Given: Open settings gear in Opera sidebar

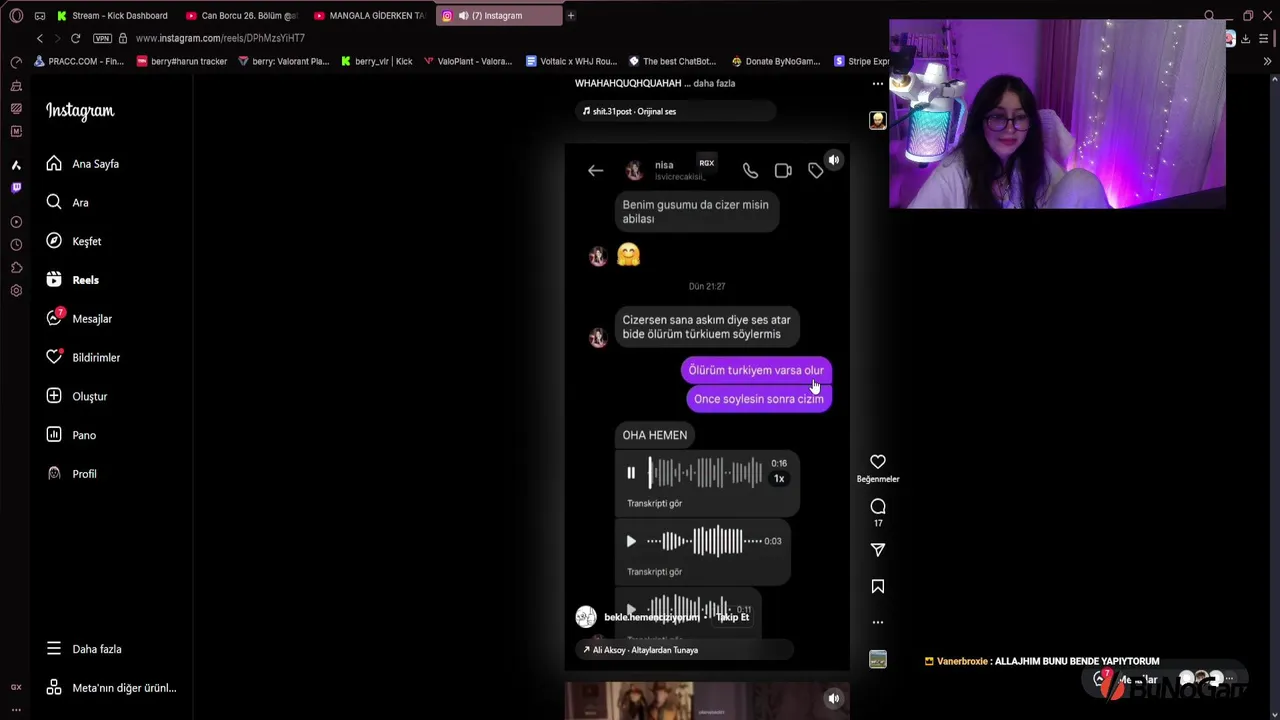Looking at the screenshot, I should [x=16, y=291].
